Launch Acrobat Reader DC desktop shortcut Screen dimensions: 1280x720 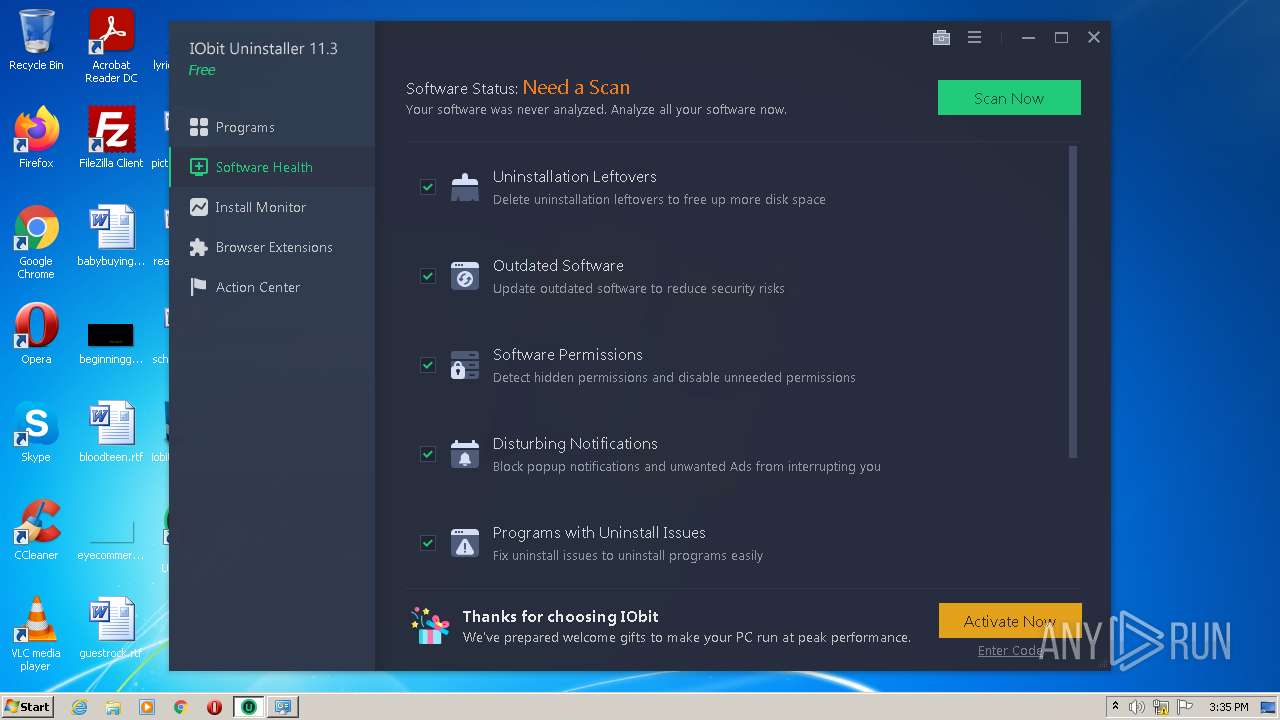tap(111, 46)
